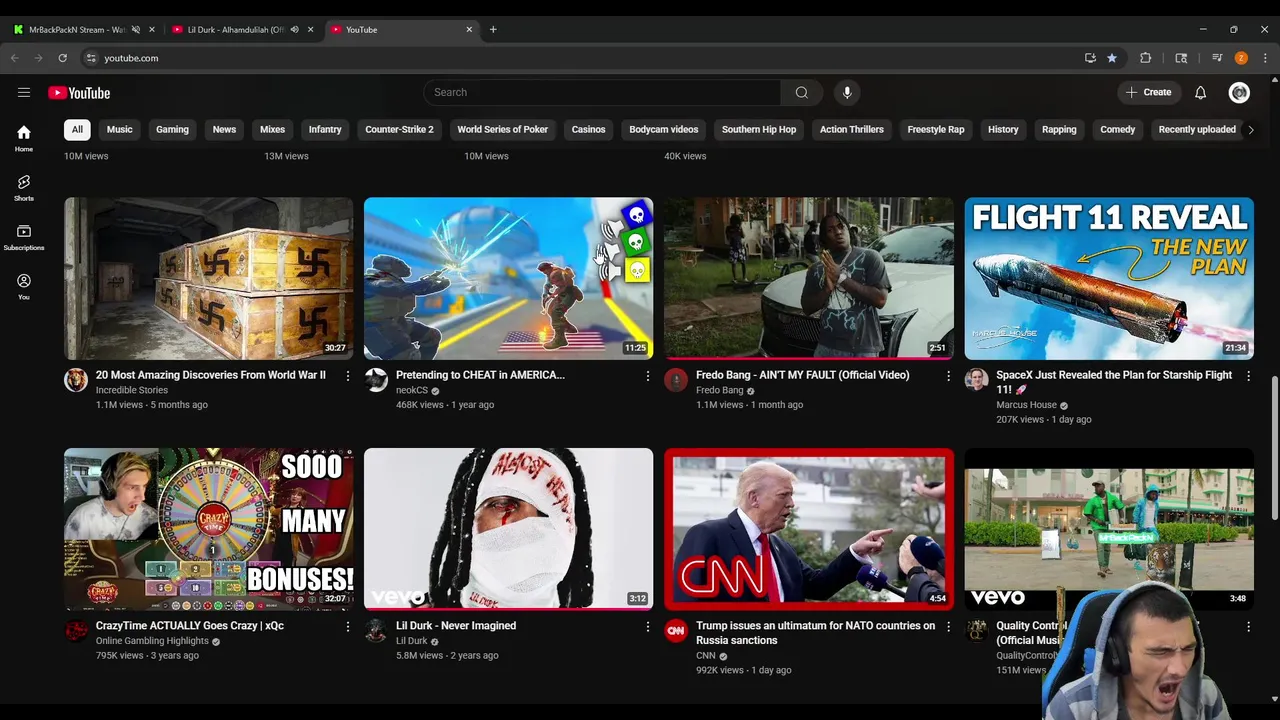Play the Lil Durk Never Imagined thumbnail
Screen dimensions: 1280x720
509,529
